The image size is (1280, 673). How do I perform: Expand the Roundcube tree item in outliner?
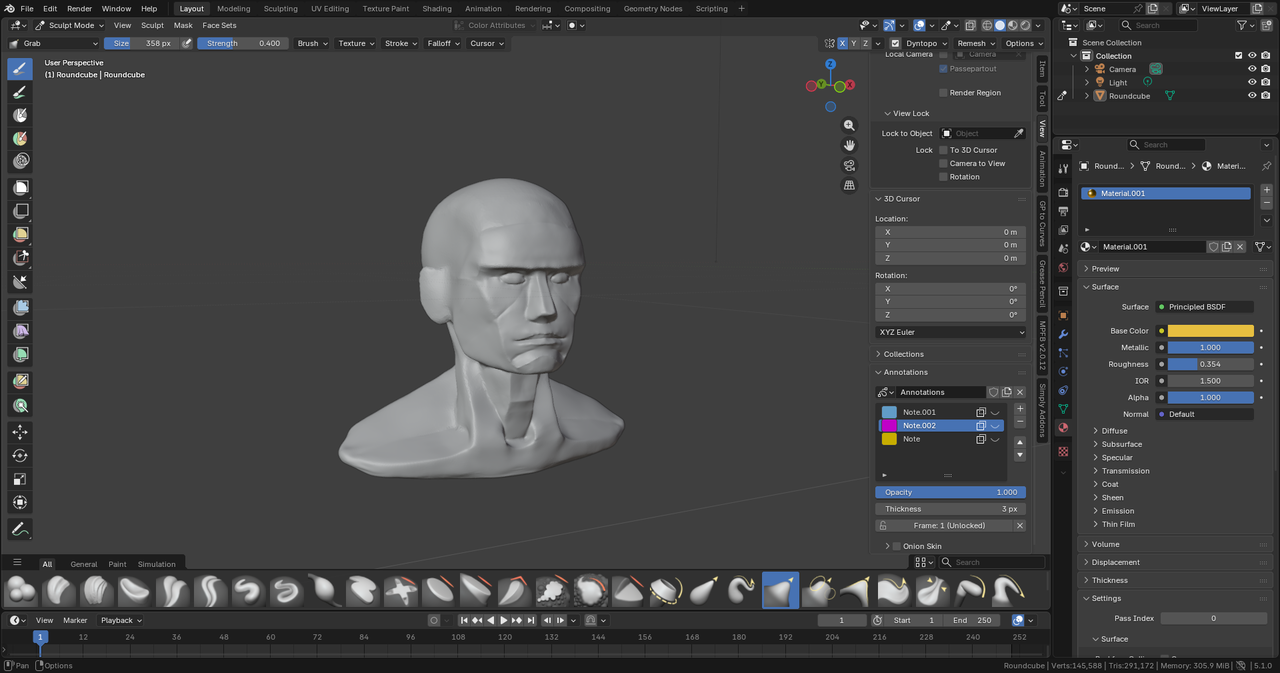[1087, 96]
